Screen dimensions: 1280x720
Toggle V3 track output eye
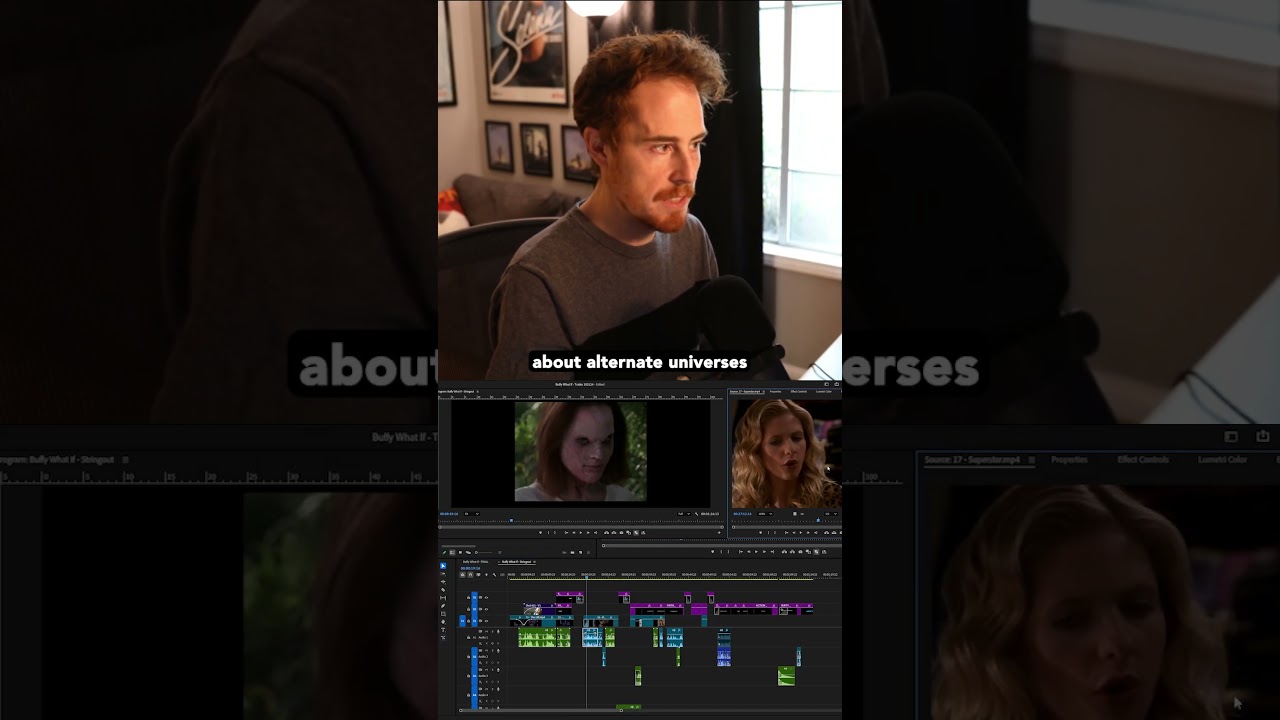486,597
